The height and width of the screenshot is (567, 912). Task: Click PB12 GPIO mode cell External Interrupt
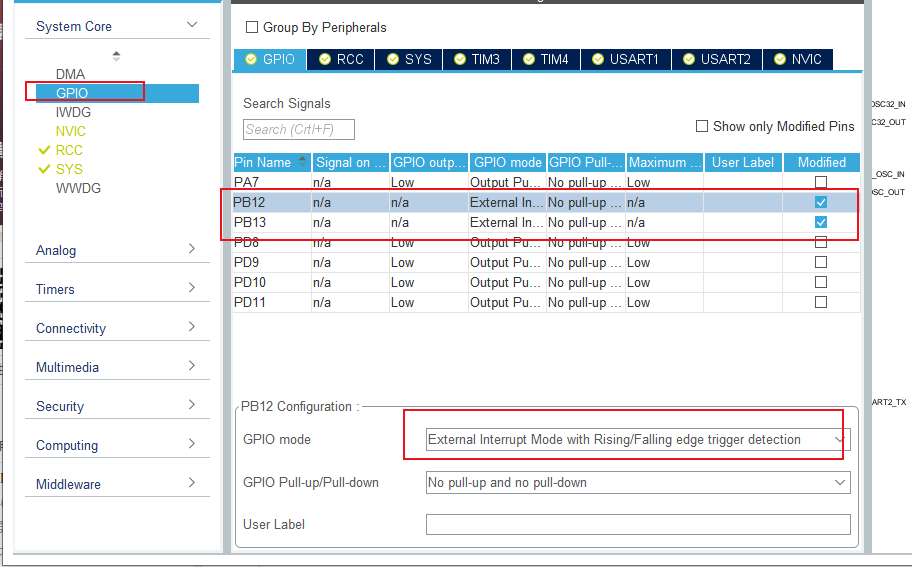click(507, 202)
